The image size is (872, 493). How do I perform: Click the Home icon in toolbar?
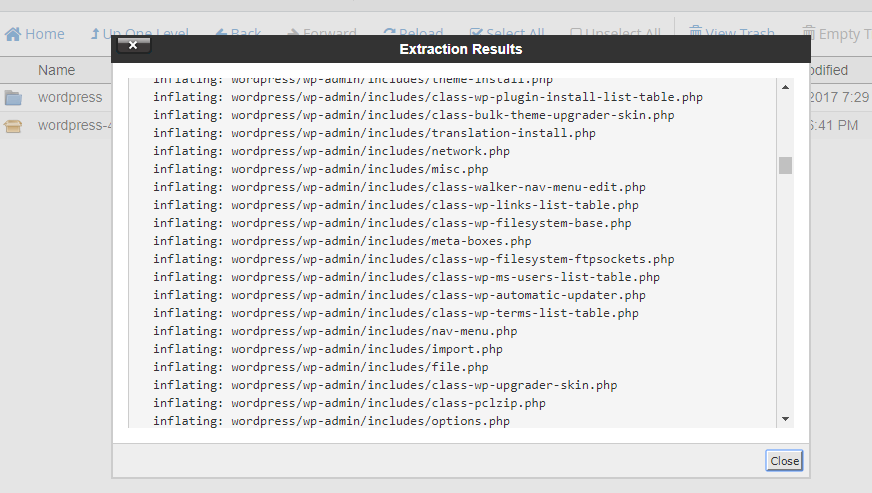coord(13,34)
